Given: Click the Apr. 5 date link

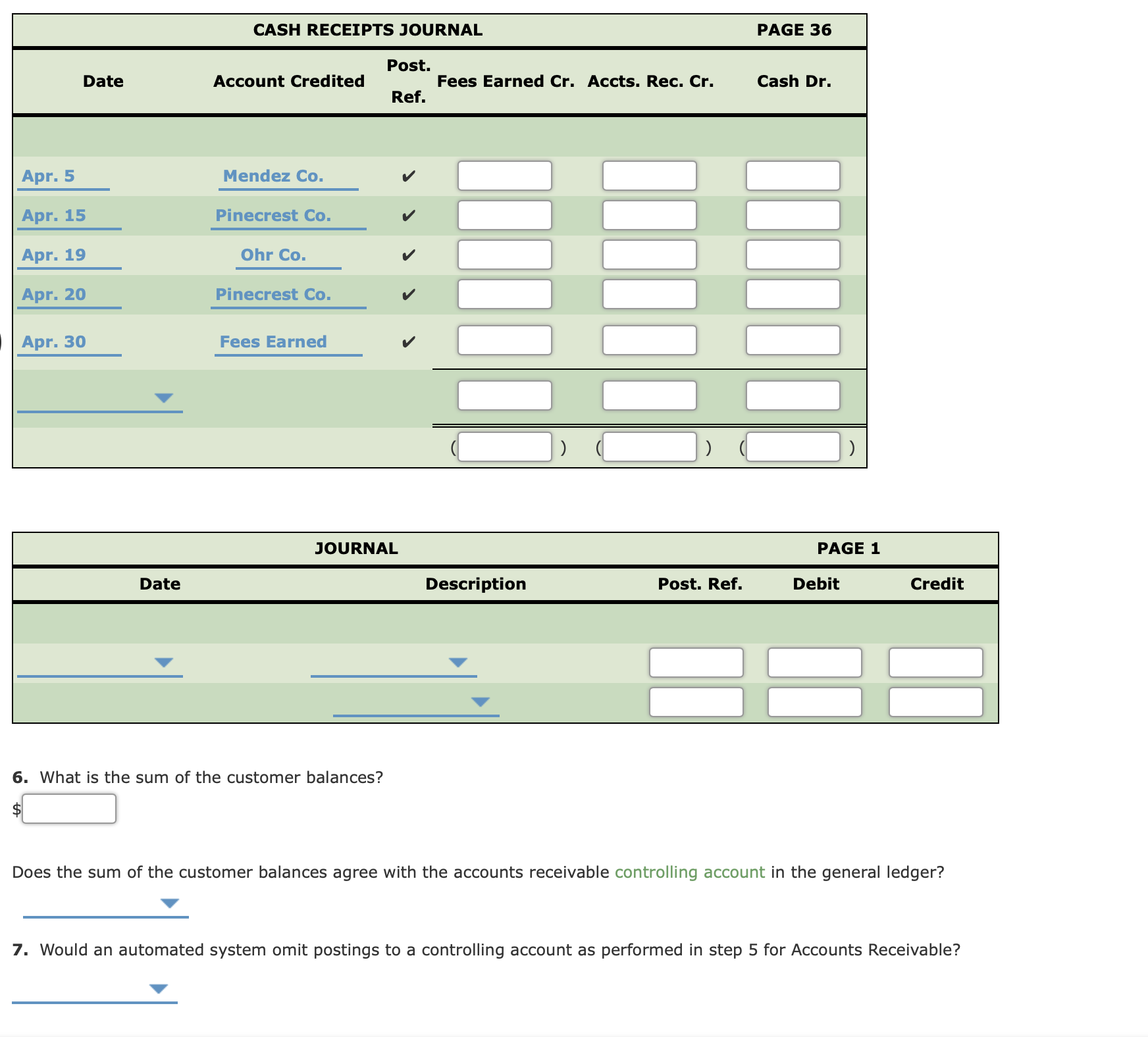Looking at the screenshot, I should coord(48,175).
